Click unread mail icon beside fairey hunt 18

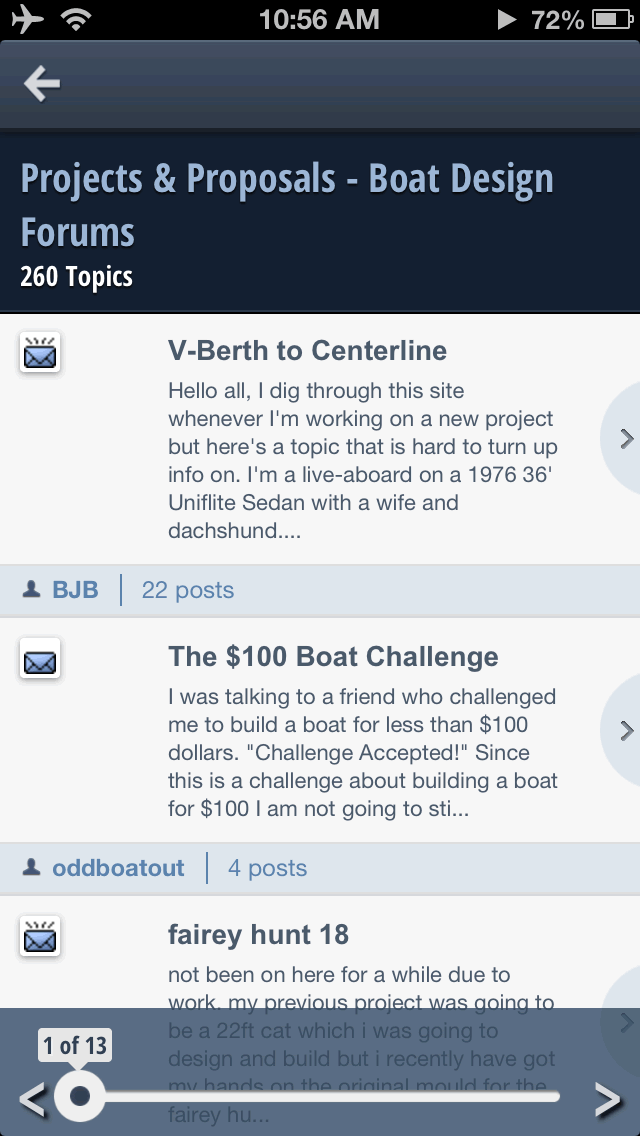[40, 936]
